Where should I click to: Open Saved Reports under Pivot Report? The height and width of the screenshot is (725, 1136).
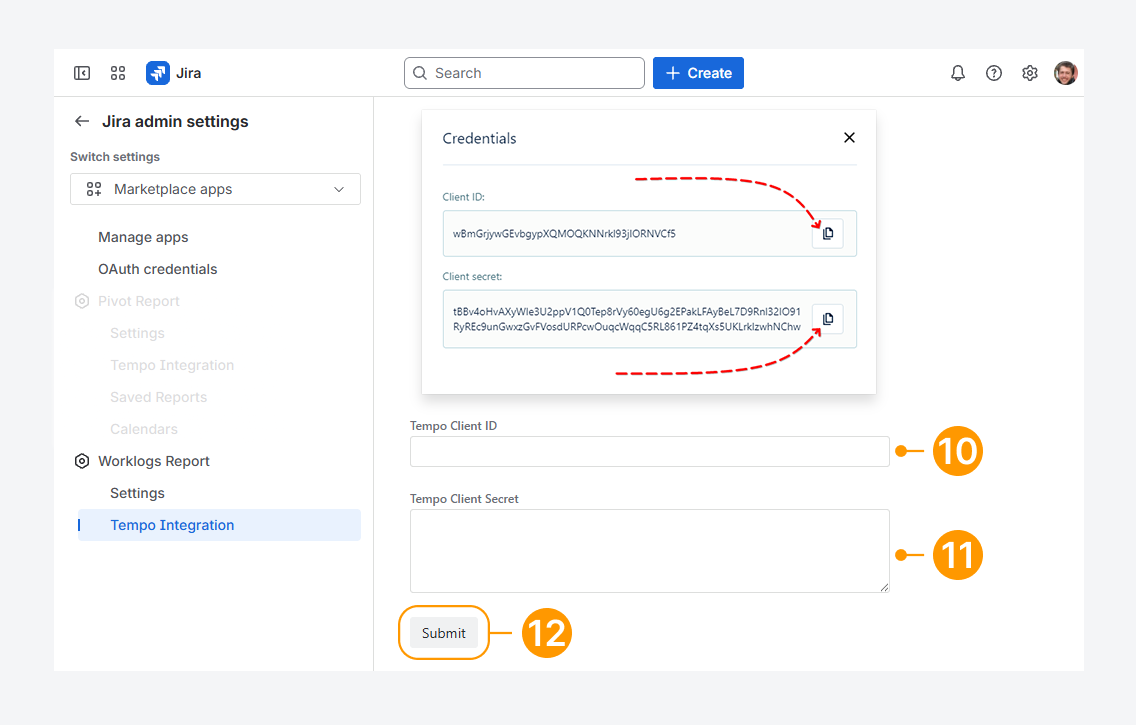pos(159,397)
